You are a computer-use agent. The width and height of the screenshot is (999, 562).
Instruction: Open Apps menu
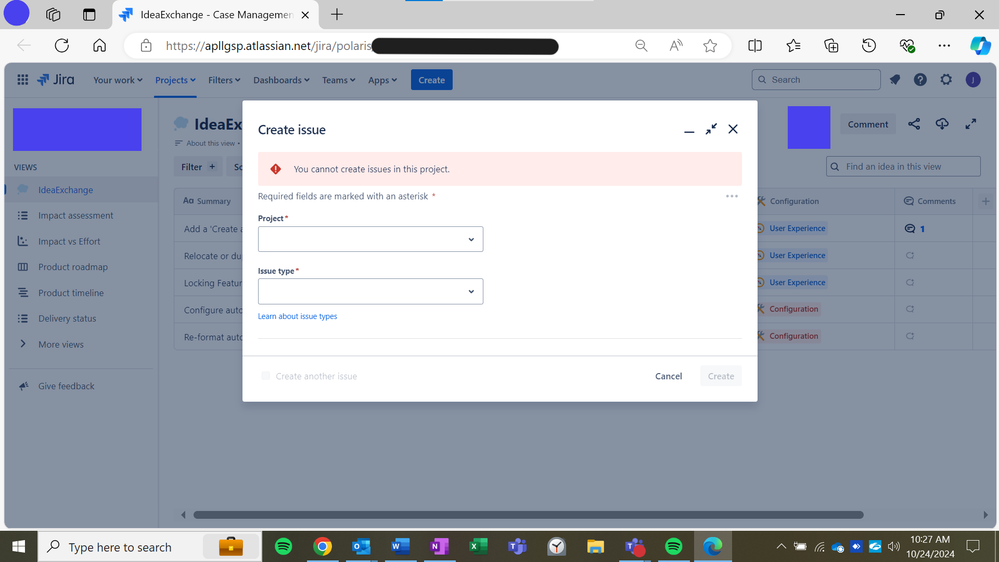(x=382, y=80)
